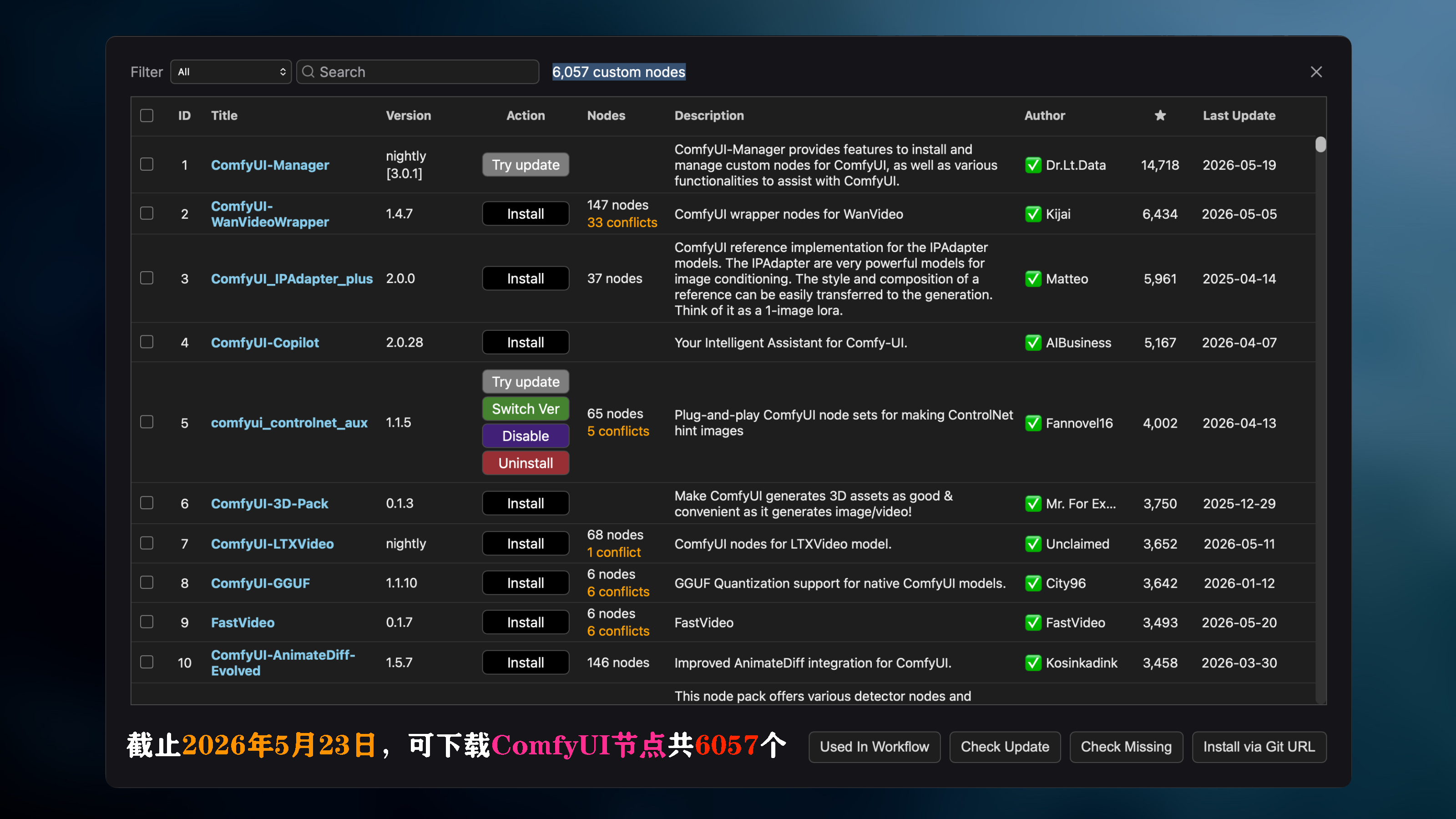The width and height of the screenshot is (1456, 819).
Task: Tick the ComfyUI-3D-Pack row checkbox
Action: point(147,503)
